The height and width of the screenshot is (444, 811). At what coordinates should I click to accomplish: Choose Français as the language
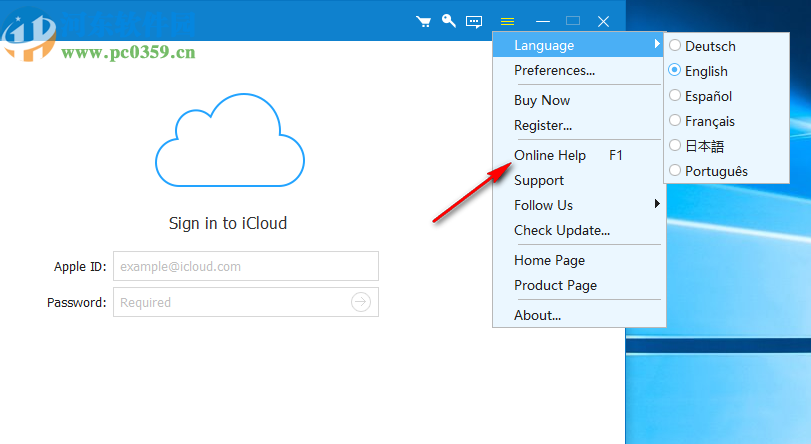coord(709,121)
